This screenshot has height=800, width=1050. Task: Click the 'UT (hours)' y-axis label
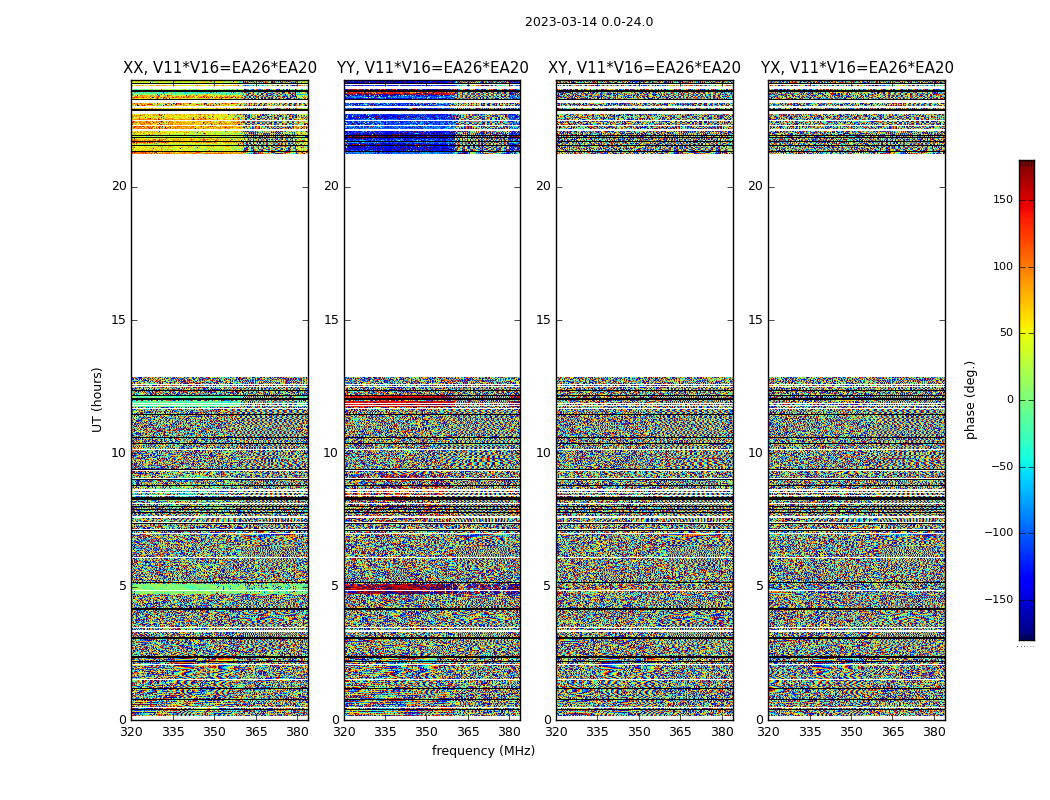[x=98, y=399]
